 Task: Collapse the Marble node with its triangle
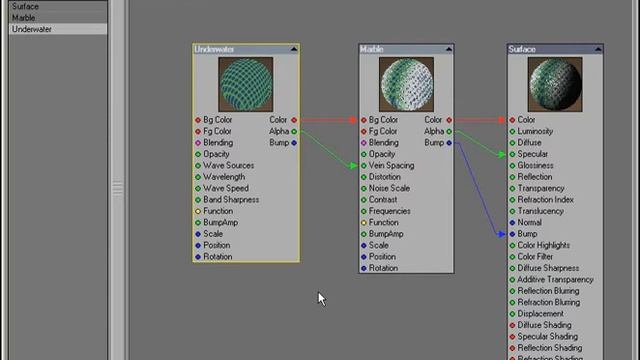(x=449, y=49)
